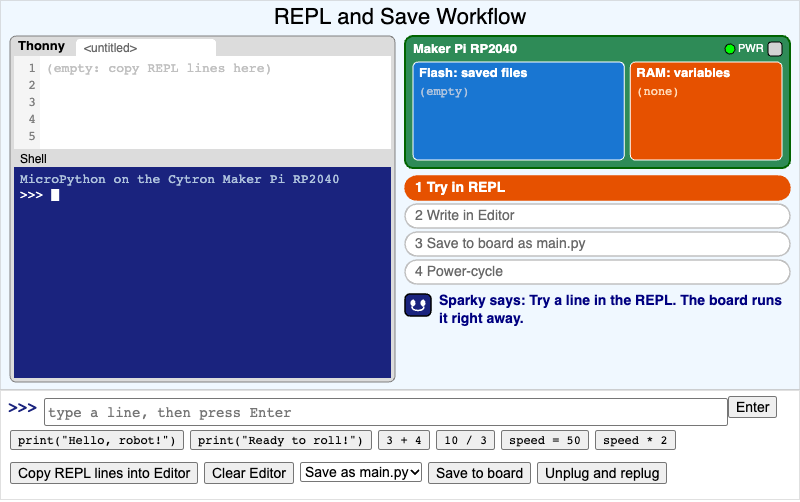
Task: Click the (none) text in RAM panel
Action: 658,92
